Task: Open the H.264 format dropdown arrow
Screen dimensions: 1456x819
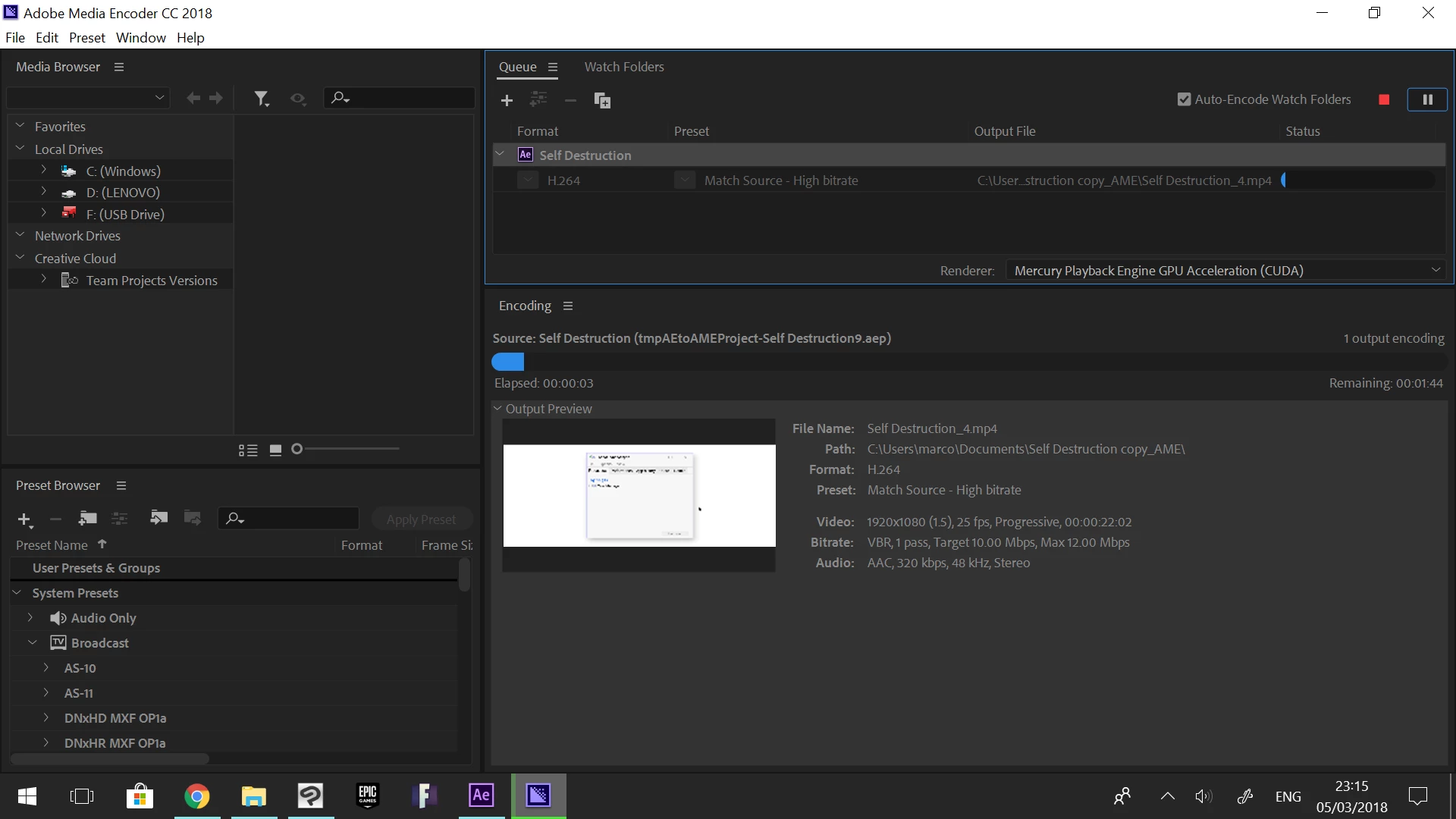Action: tap(528, 180)
